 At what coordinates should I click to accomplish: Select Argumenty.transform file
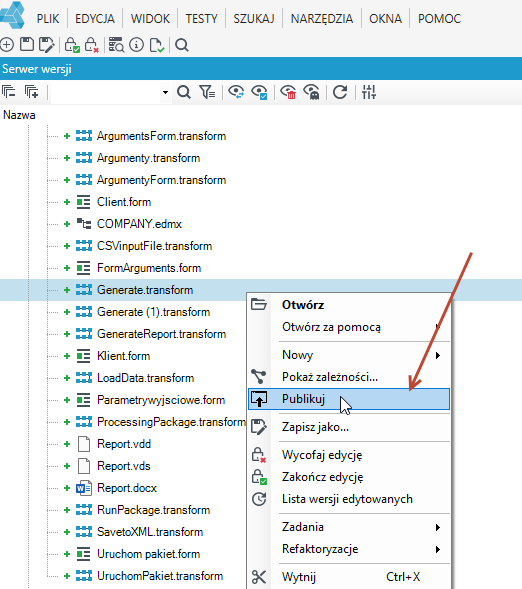click(148, 158)
